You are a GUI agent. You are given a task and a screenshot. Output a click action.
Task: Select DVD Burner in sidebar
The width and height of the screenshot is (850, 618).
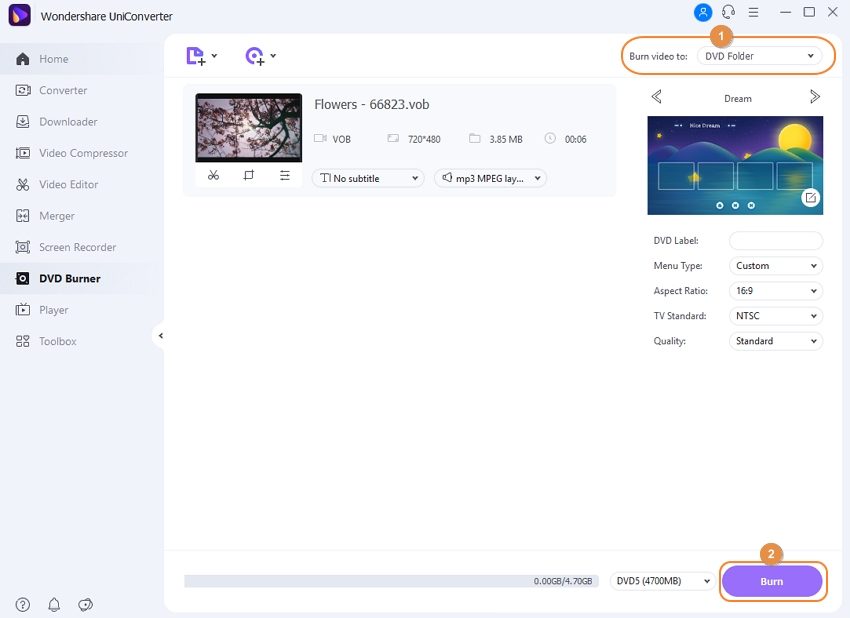pyautogui.click(x=81, y=279)
